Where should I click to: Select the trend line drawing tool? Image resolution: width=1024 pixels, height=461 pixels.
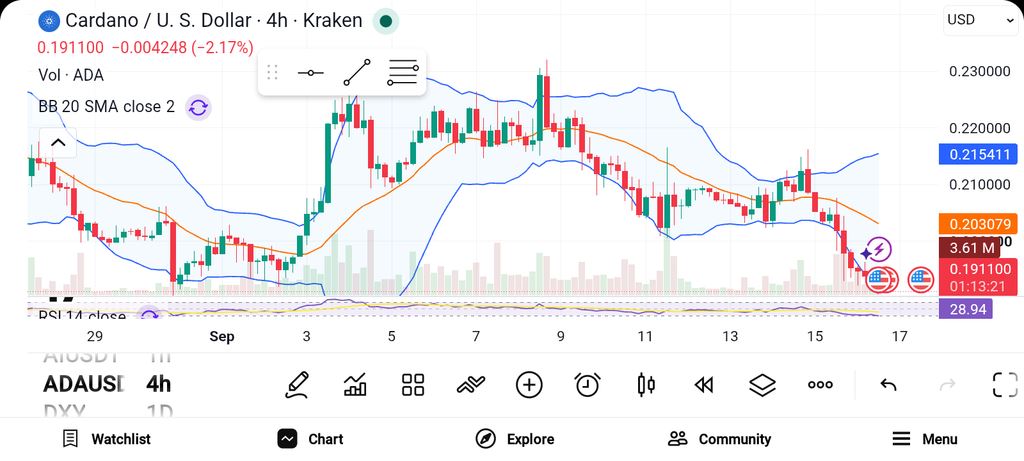point(357,72)
